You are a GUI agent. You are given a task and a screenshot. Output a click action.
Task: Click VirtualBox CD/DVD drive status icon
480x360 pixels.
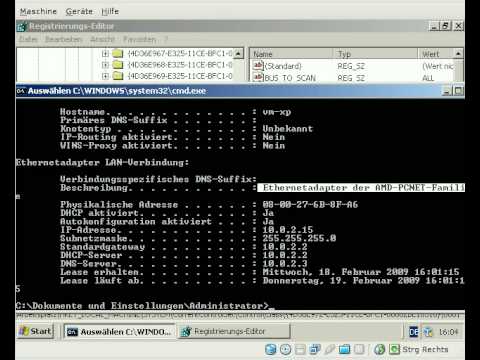tap(285, 349)
